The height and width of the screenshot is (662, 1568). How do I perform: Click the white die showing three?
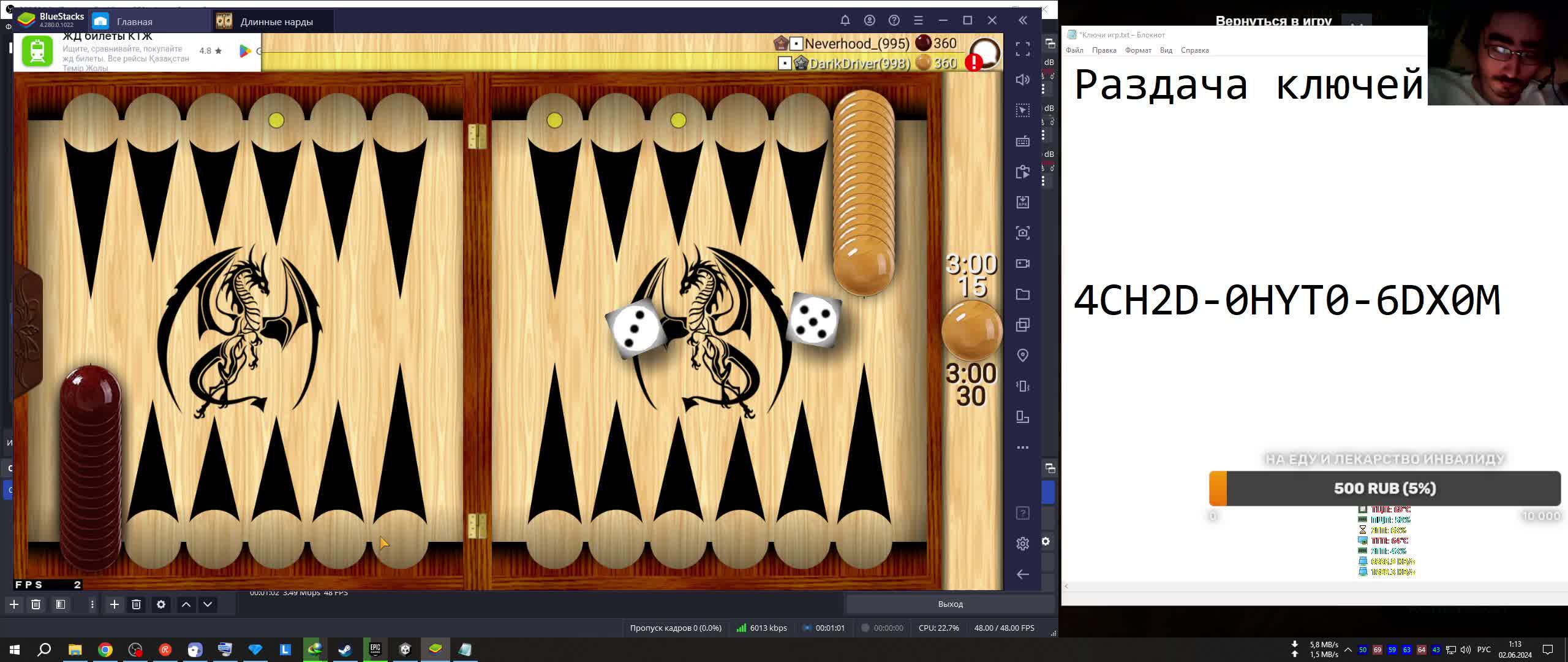635,329
